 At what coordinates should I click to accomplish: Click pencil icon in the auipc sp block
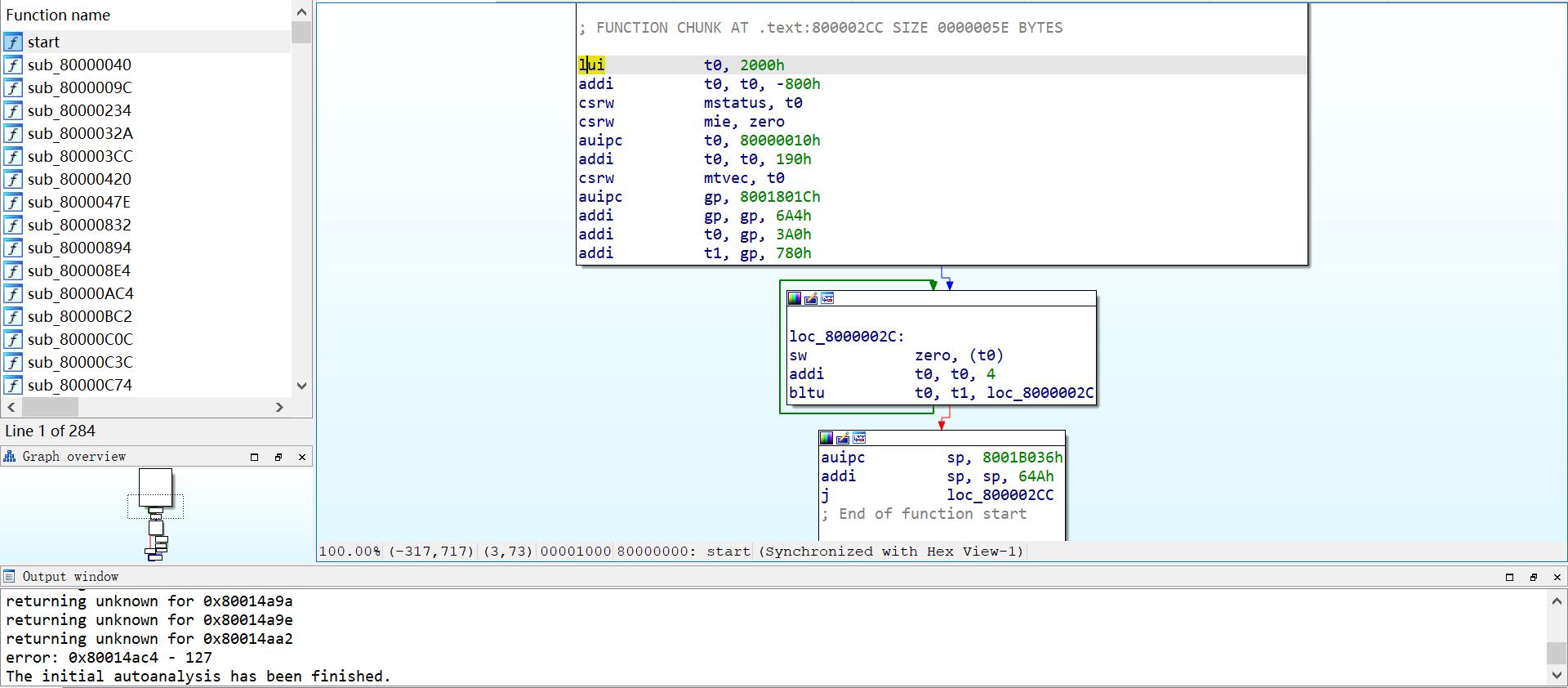tap(842, 439)
